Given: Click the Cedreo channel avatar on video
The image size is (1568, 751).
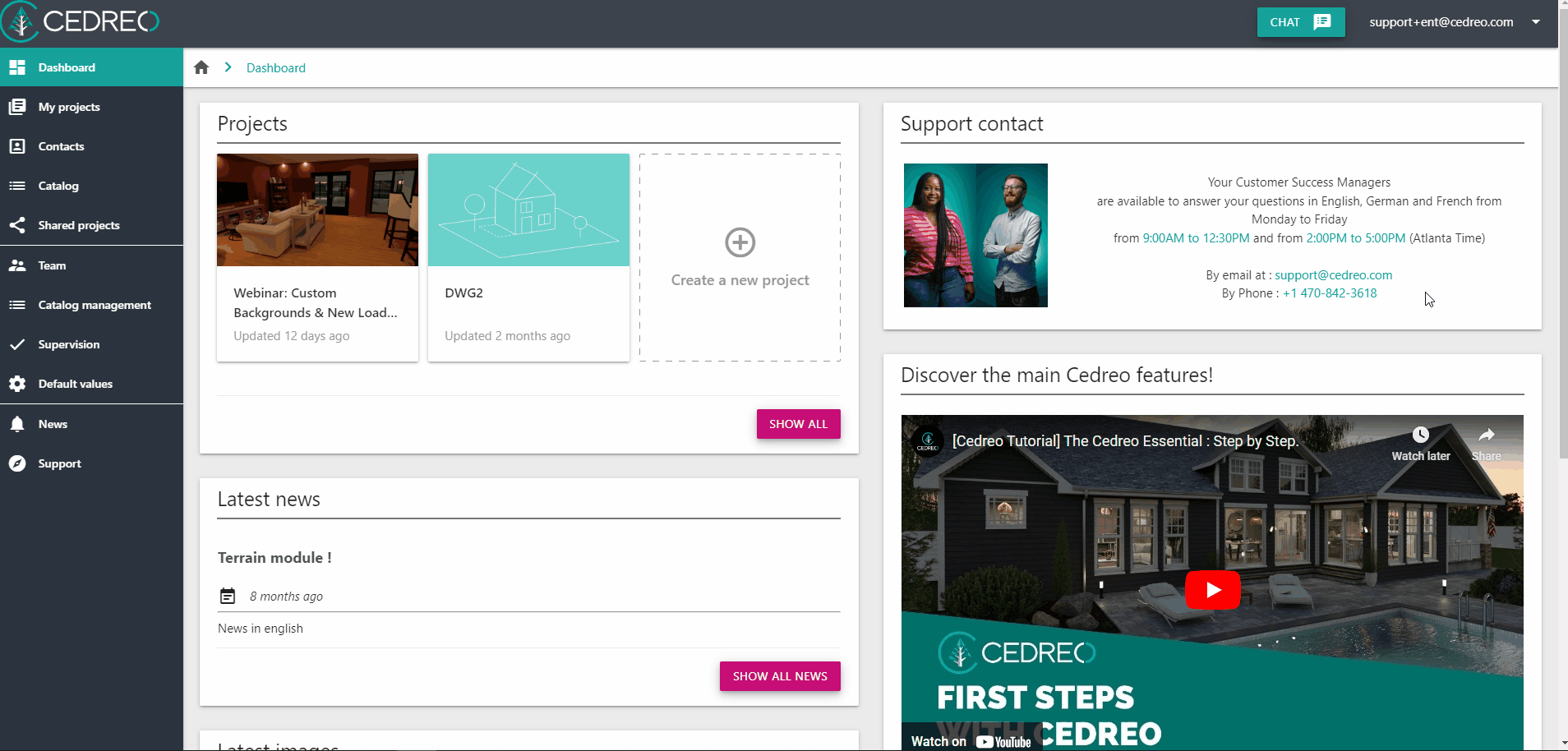Looking at the screenshot, I should coord(928,441).
